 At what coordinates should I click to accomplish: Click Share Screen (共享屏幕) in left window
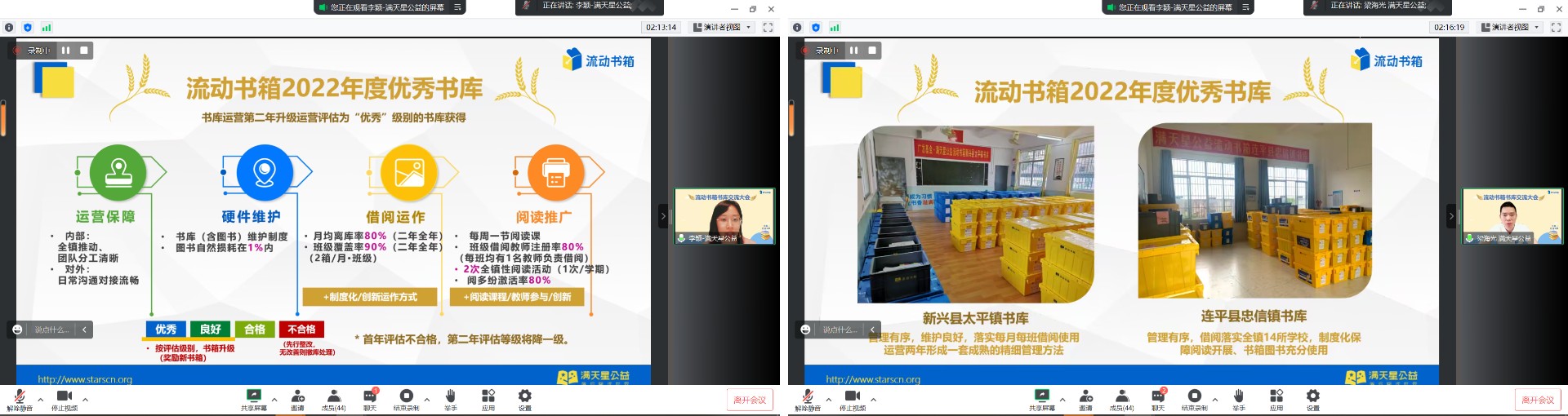point(254,400)
